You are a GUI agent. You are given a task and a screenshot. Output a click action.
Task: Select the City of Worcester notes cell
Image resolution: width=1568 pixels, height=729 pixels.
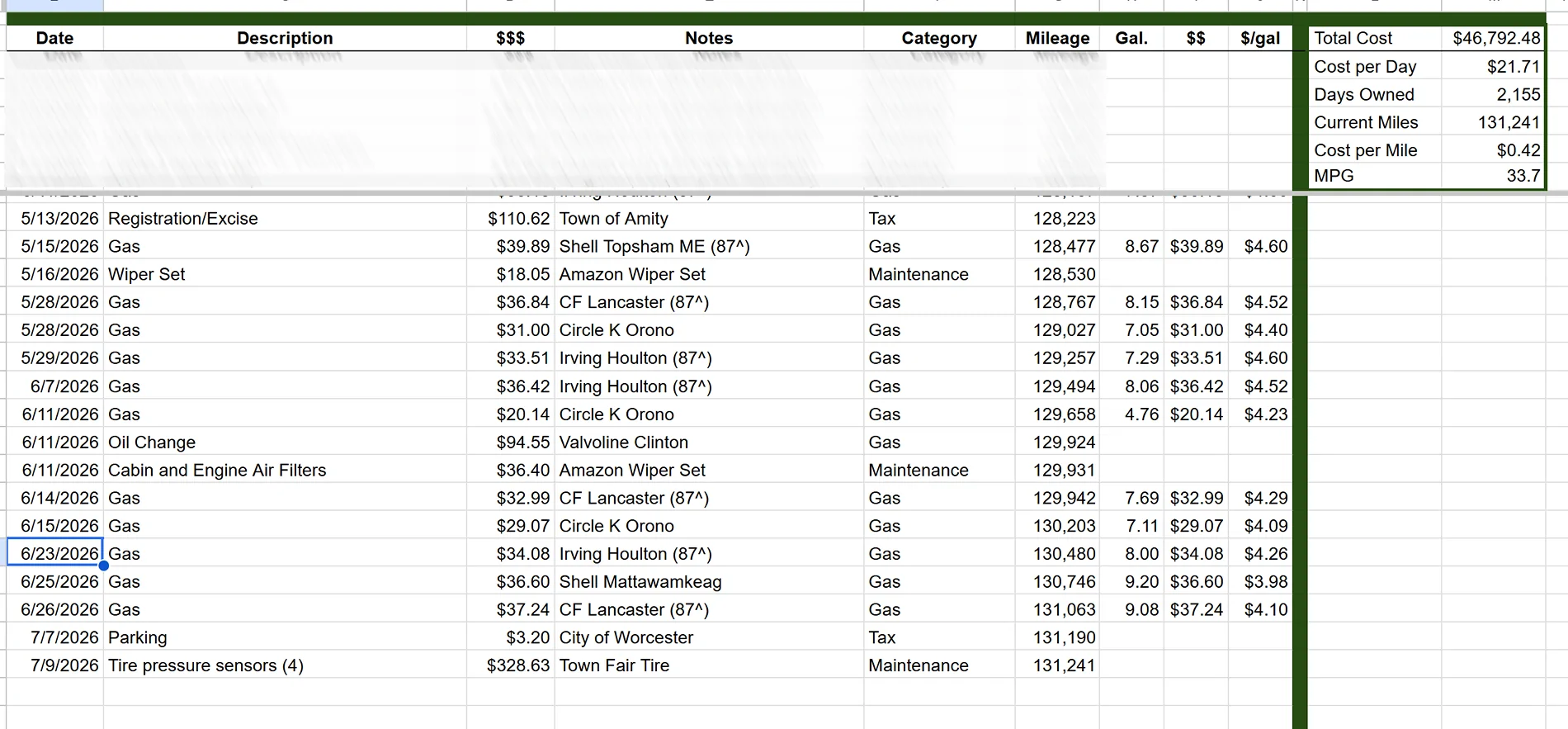pyautogui.click(x=709, y=637)
